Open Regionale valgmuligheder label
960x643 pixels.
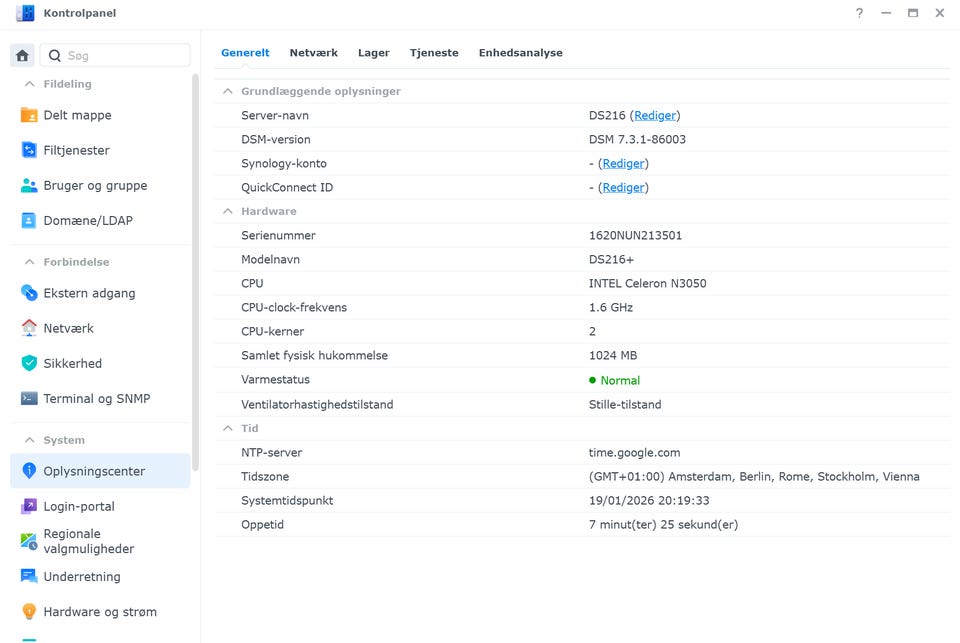pos(89,541)
